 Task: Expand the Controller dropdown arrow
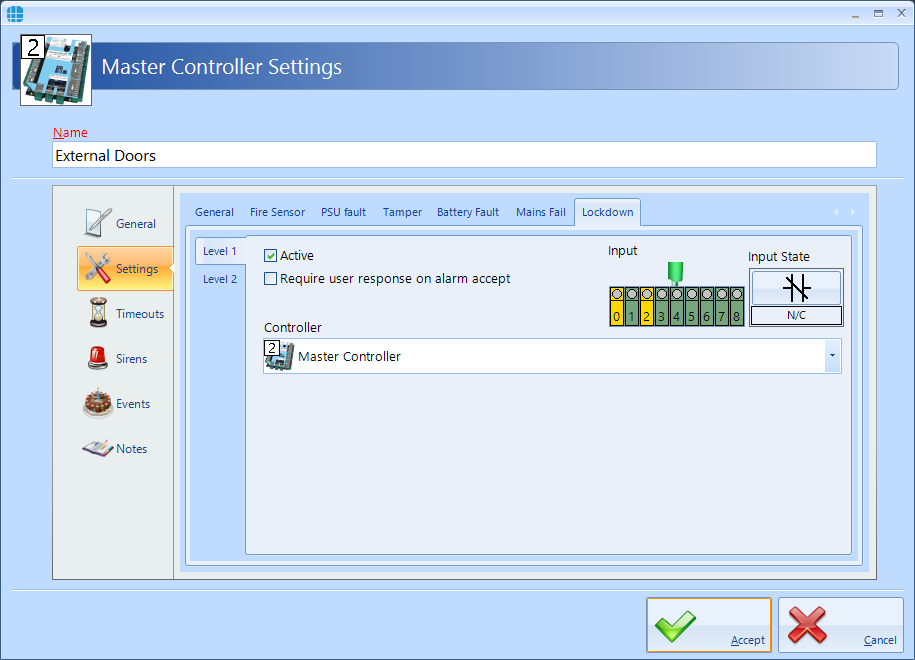(833, 356)
